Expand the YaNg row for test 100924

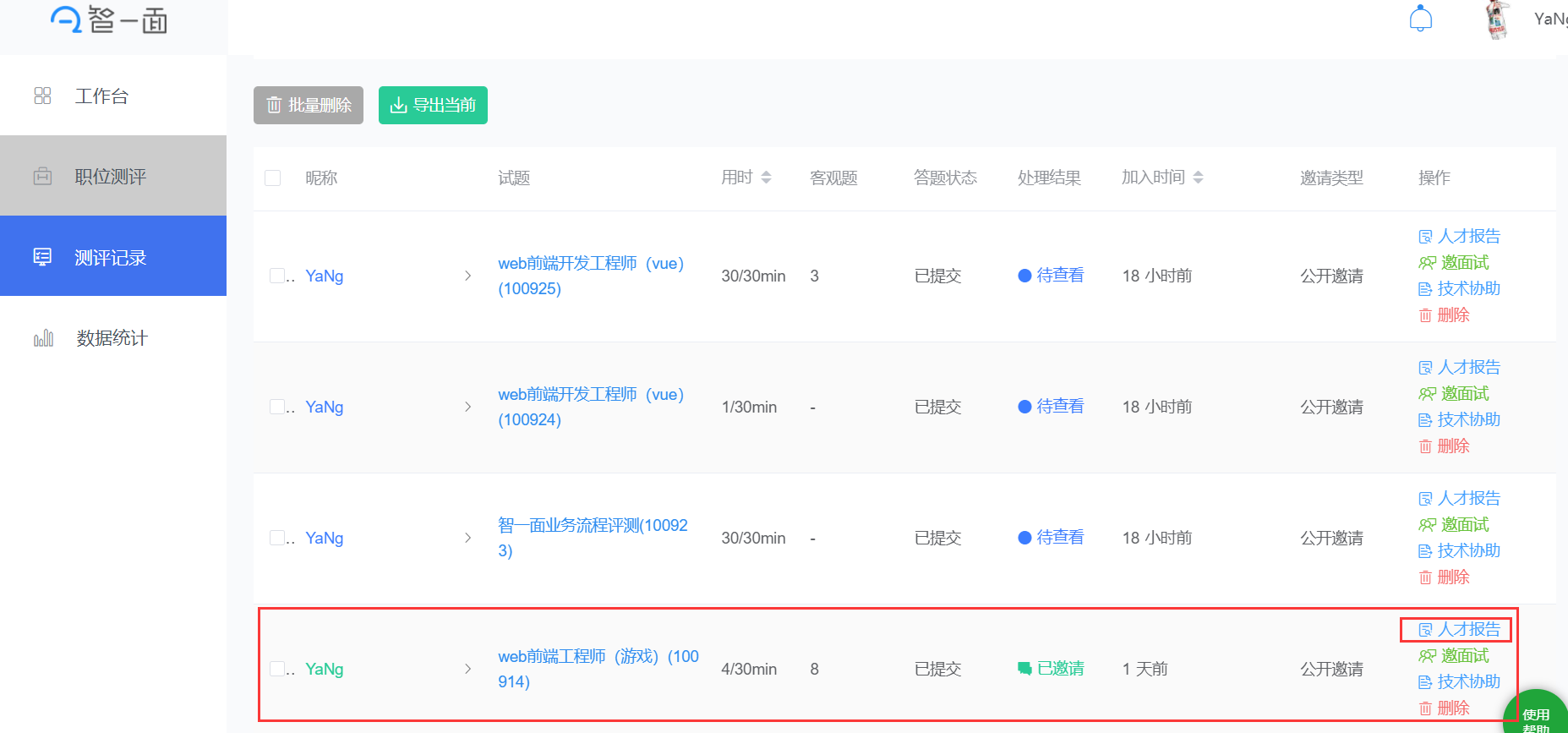[468, 407]
